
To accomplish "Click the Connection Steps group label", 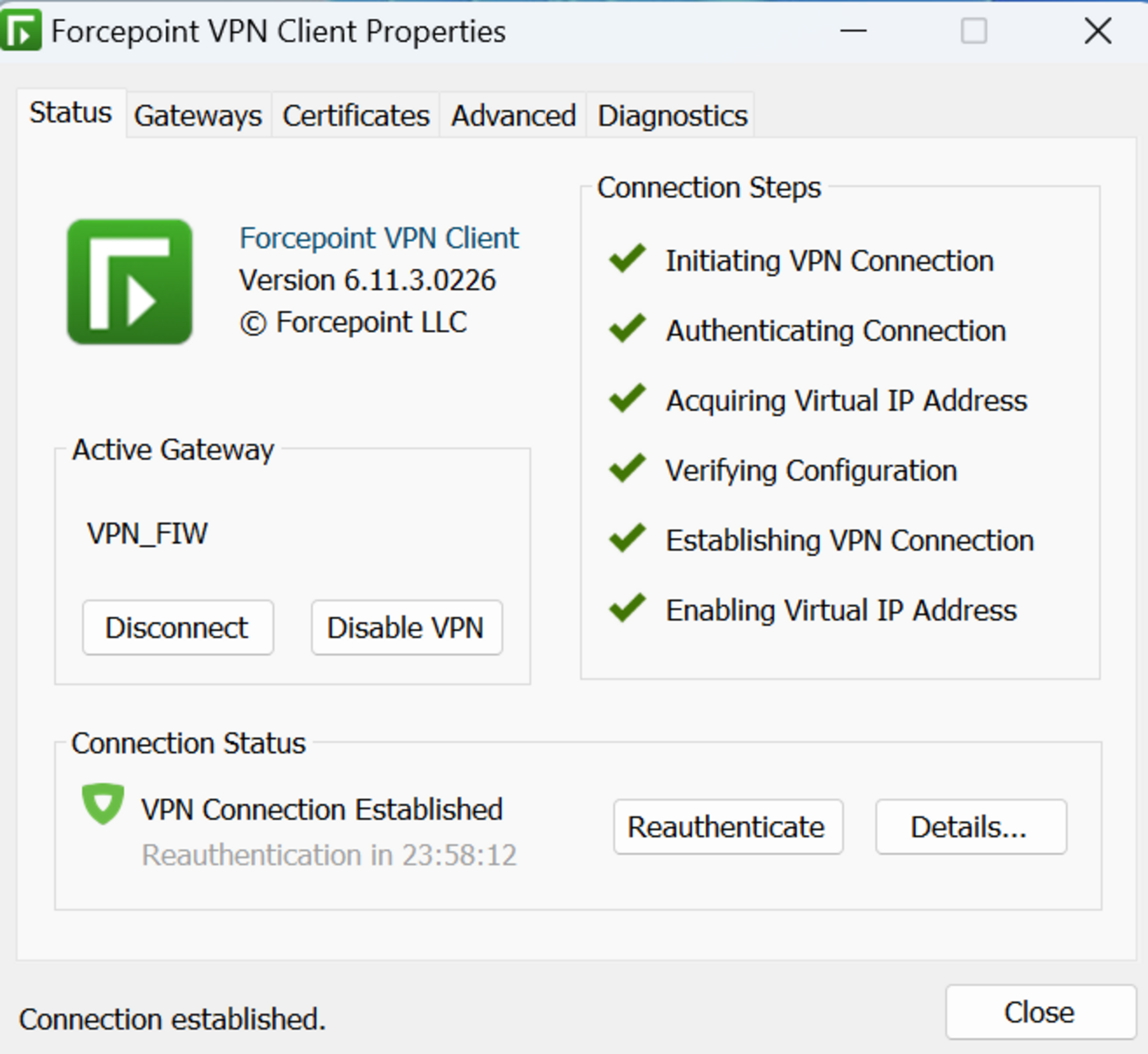I will (709, 187).
